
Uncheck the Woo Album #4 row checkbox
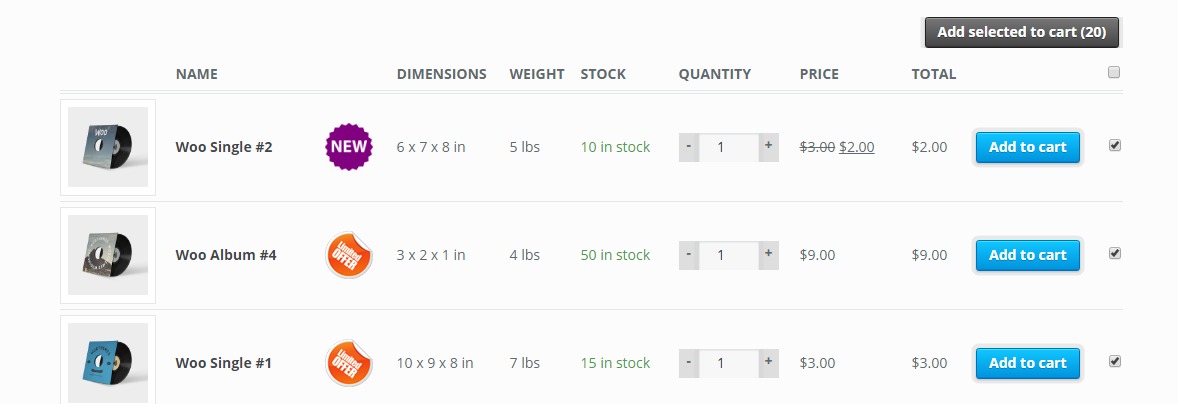click(x=1115, y=253)
